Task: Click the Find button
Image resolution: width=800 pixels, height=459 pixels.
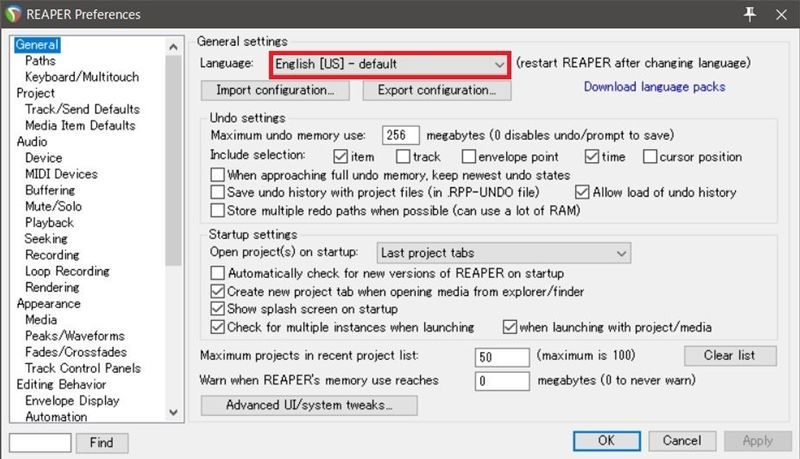Action: point(102,443)
